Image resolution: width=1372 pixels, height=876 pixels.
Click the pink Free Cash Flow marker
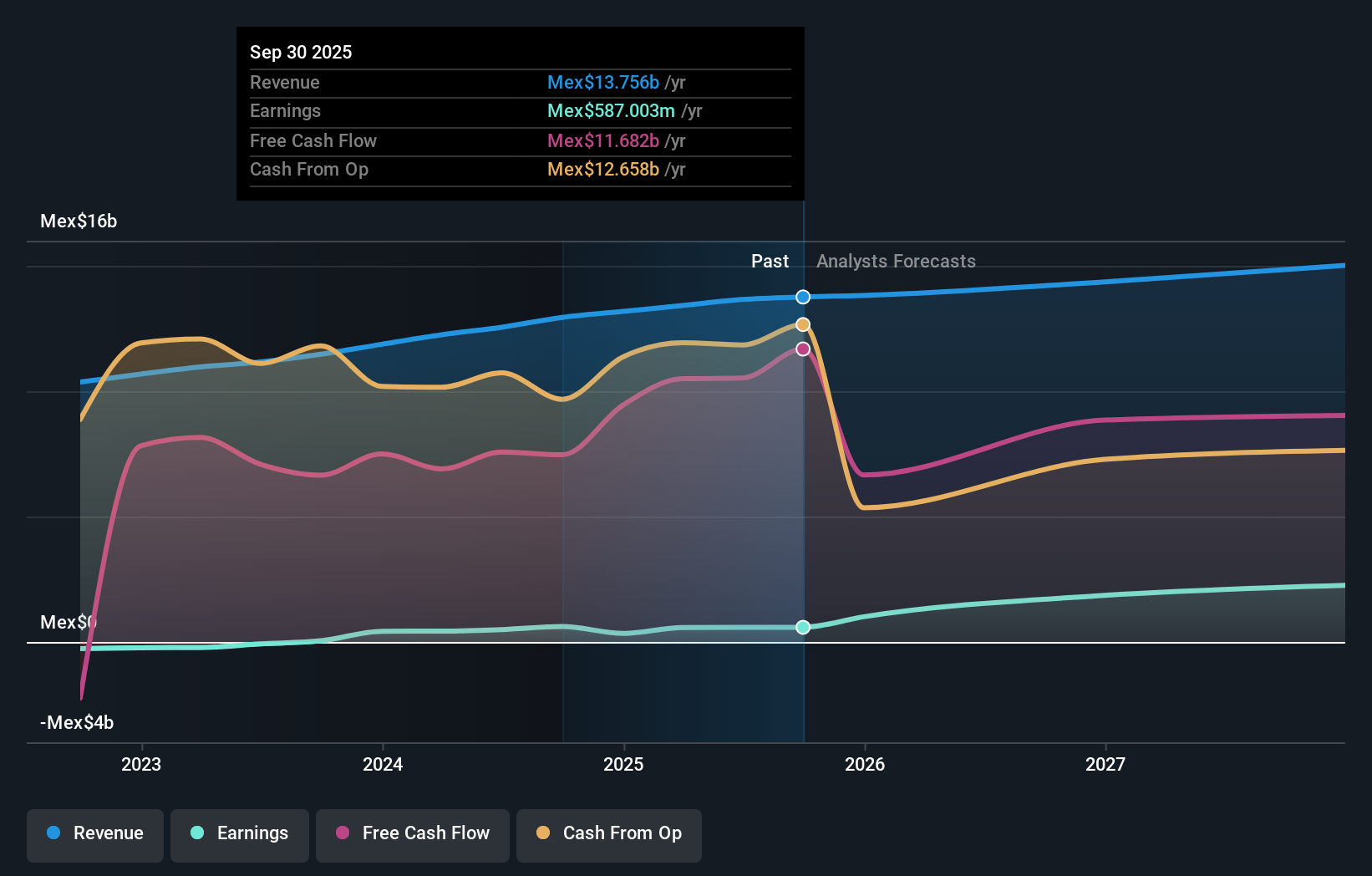coord(802,349)
